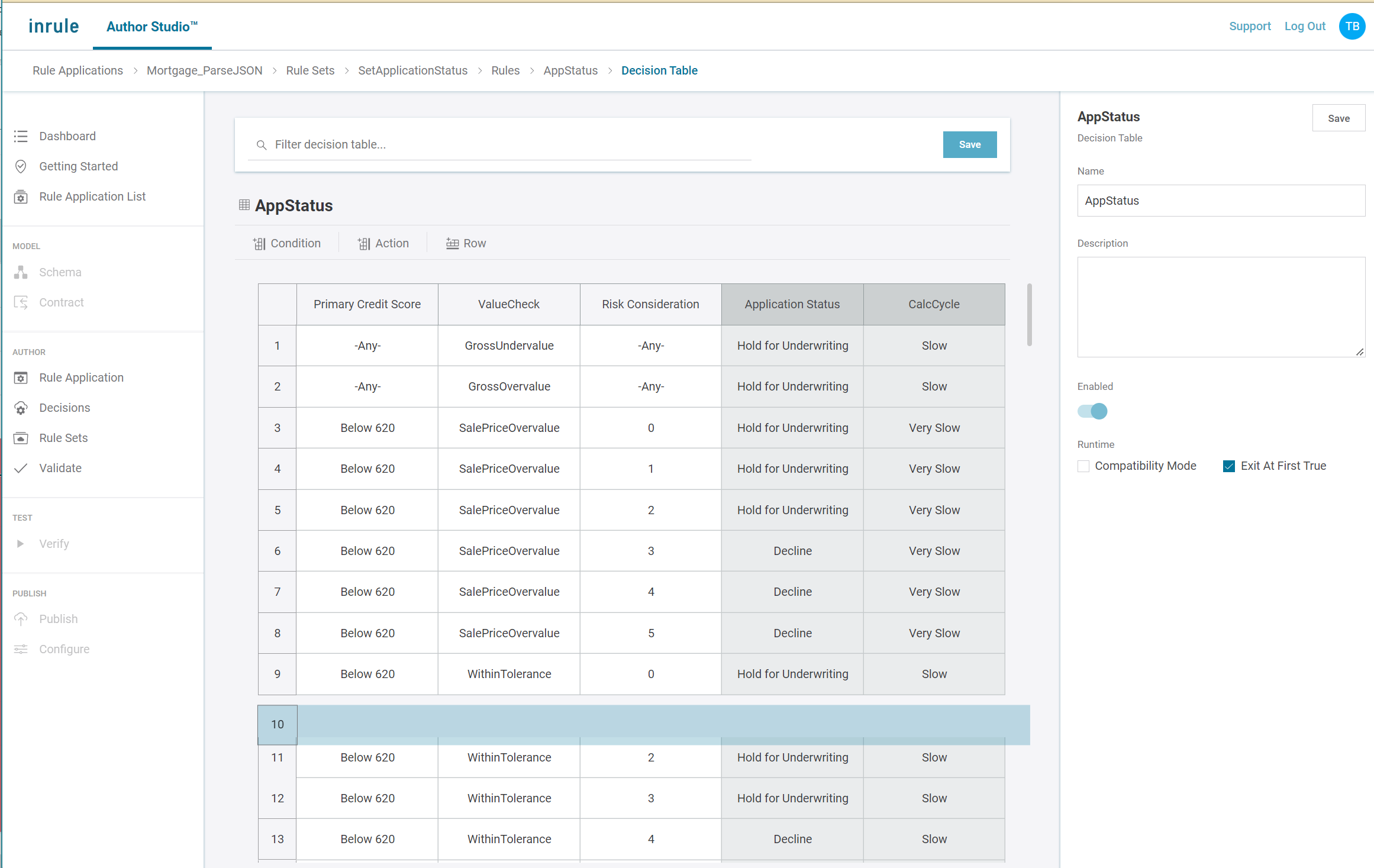The height and width of the screenshot is (868, 1374).
Task: Open the Rule Application List icon
Action: [21, 196]
